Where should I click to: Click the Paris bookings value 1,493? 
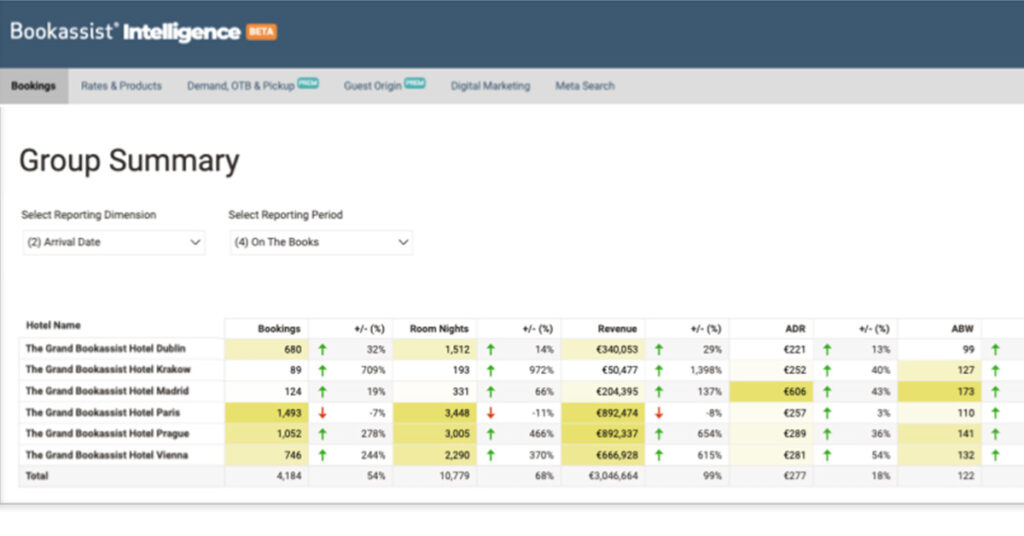point(289,413)
